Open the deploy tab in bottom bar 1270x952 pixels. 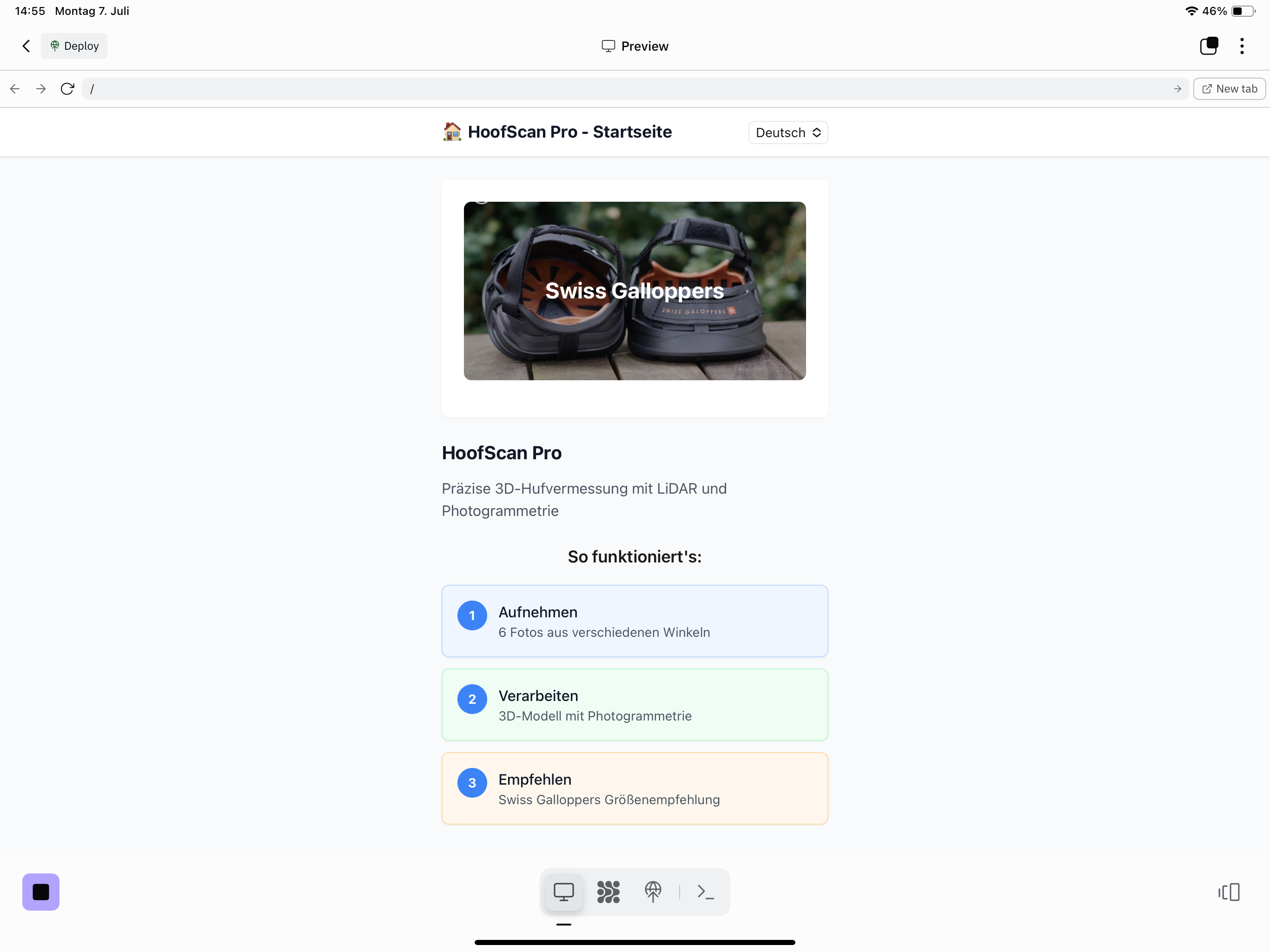(653, 892)
